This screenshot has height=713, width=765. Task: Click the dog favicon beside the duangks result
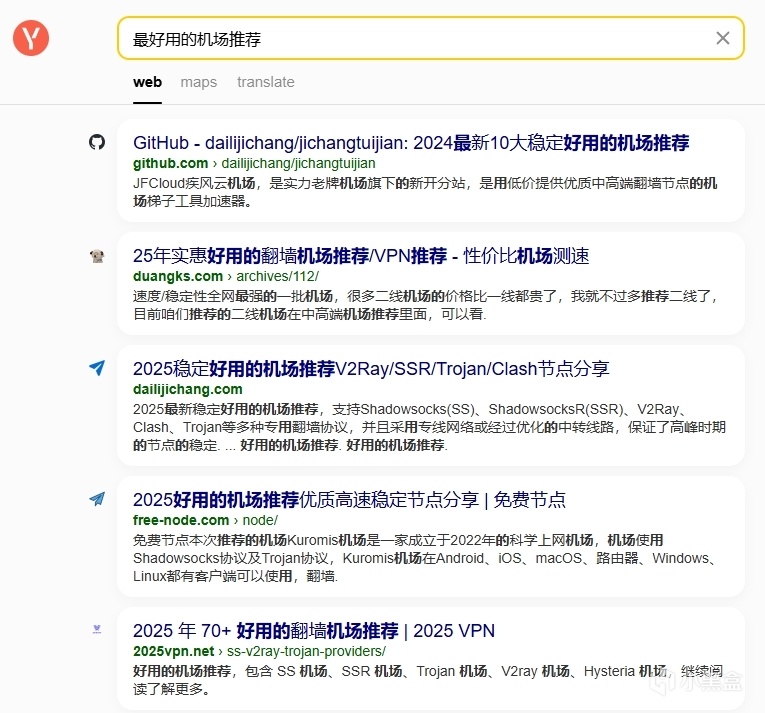coord(97,256)
